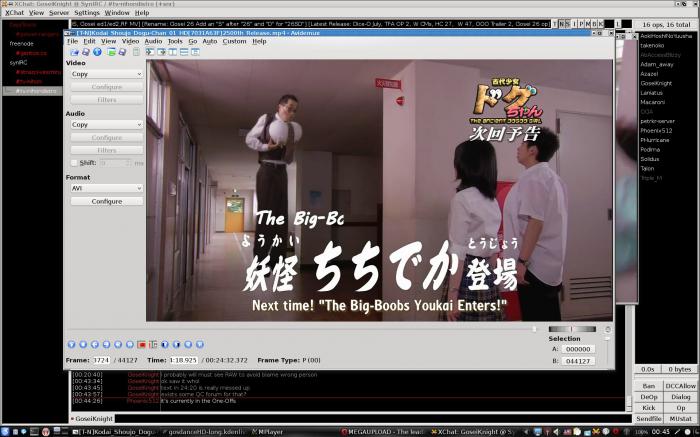The width and height of the screenshot is (700, 437).
Task: Click the Save project toolbar icon
Action: (122, 52)
